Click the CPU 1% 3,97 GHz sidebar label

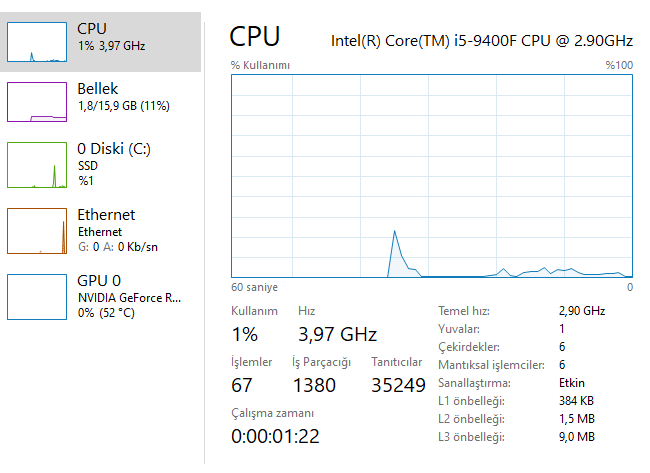(x=112, y=46)
